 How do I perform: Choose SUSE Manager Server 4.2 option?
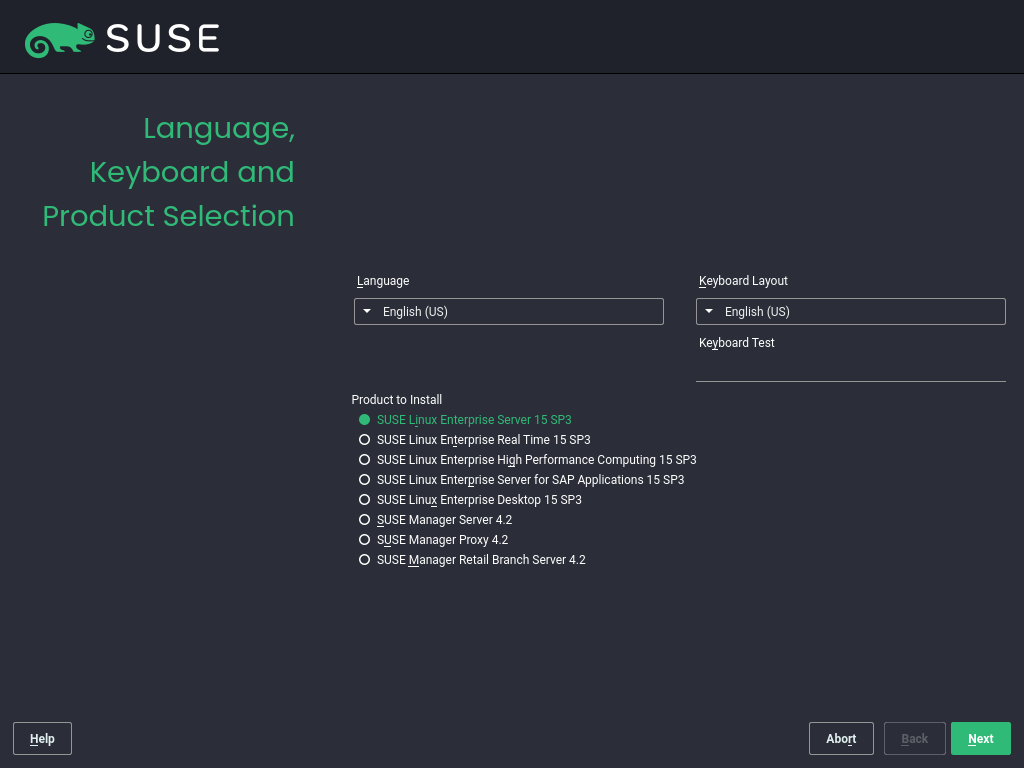365,520
